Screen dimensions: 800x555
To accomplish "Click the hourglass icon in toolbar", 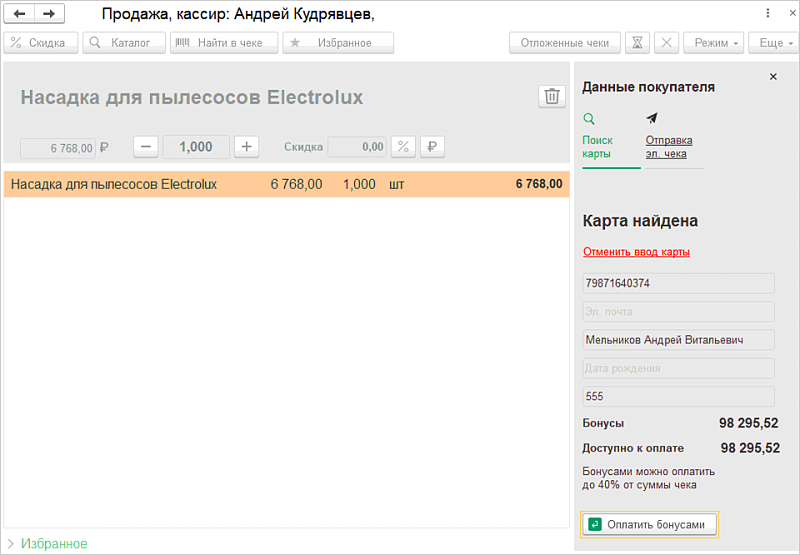I will click(x=637, y=43).
